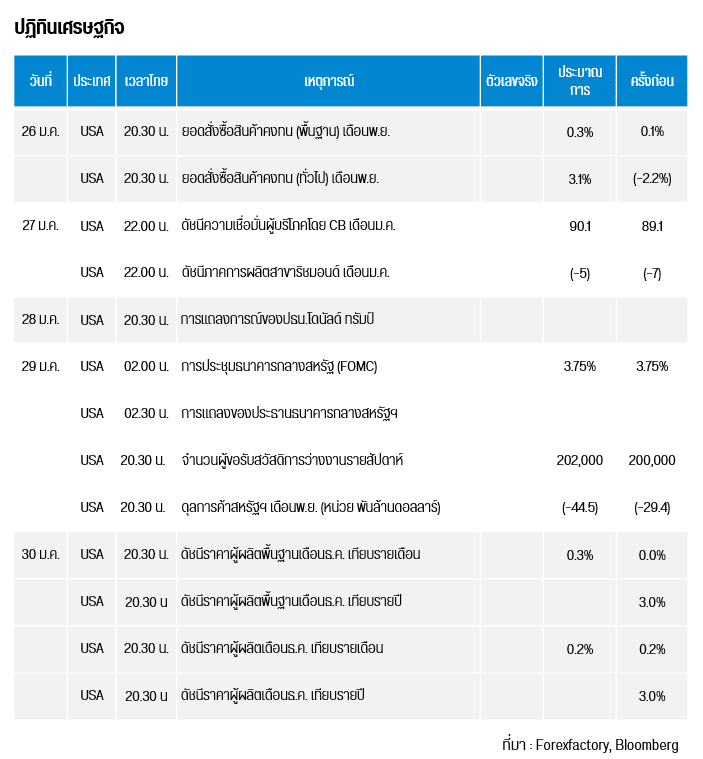This screenshot has width=703, height=759.
Task: Click the 02.00 น. time cell
Action: tap(146, 366)
